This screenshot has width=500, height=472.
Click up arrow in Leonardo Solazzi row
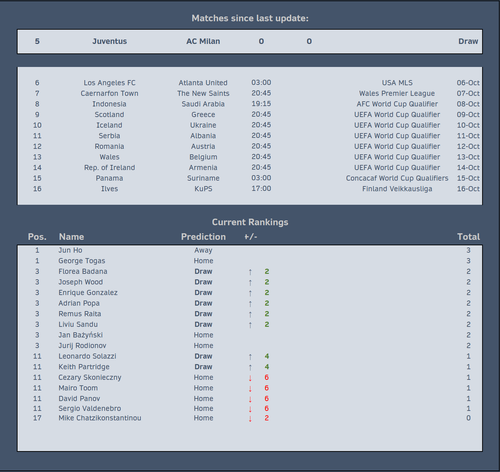(250, 357)
